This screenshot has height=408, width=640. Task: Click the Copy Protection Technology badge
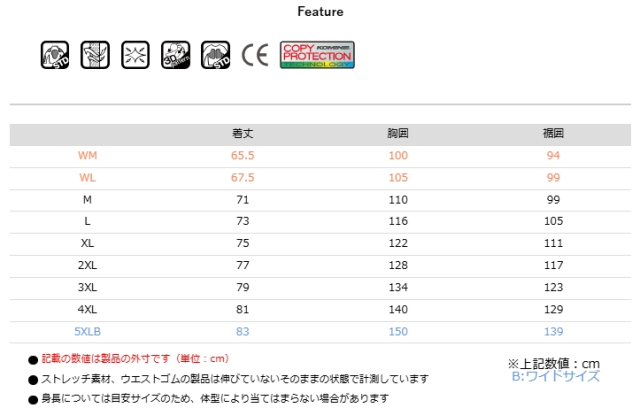click(x=317, y=55)
